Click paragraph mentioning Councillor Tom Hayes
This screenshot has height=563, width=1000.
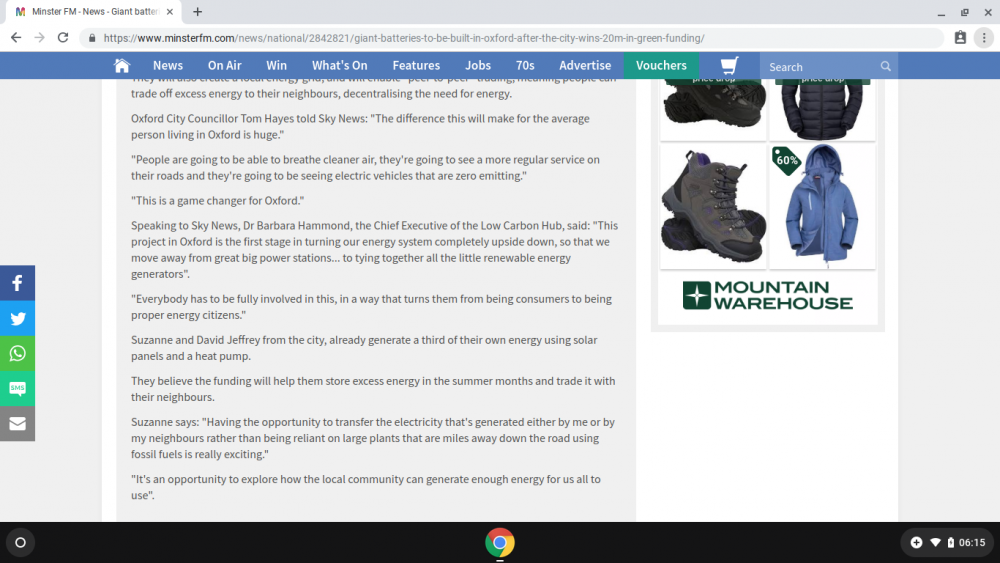pos(360,126)
